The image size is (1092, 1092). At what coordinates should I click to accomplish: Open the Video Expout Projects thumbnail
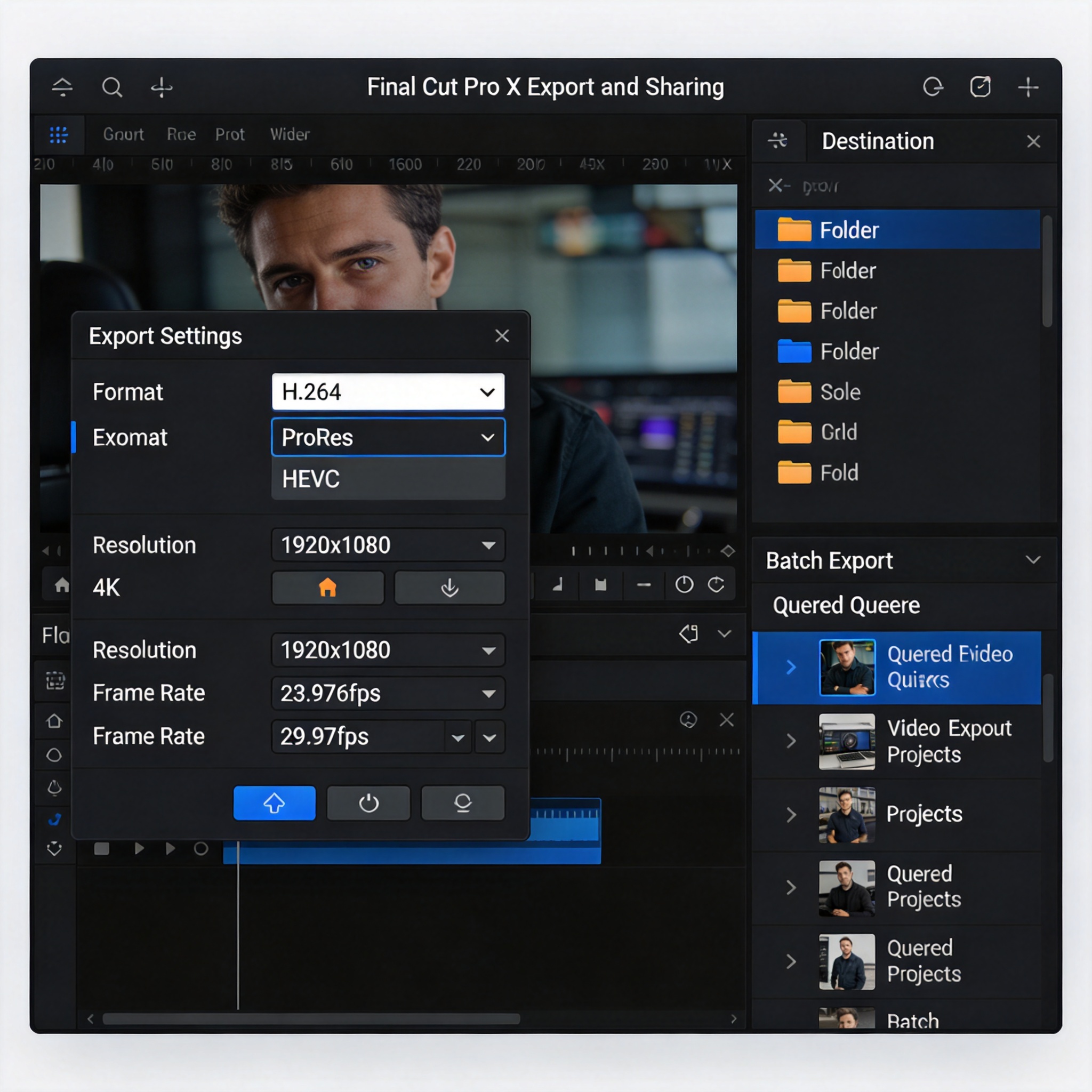coord(847,741)
